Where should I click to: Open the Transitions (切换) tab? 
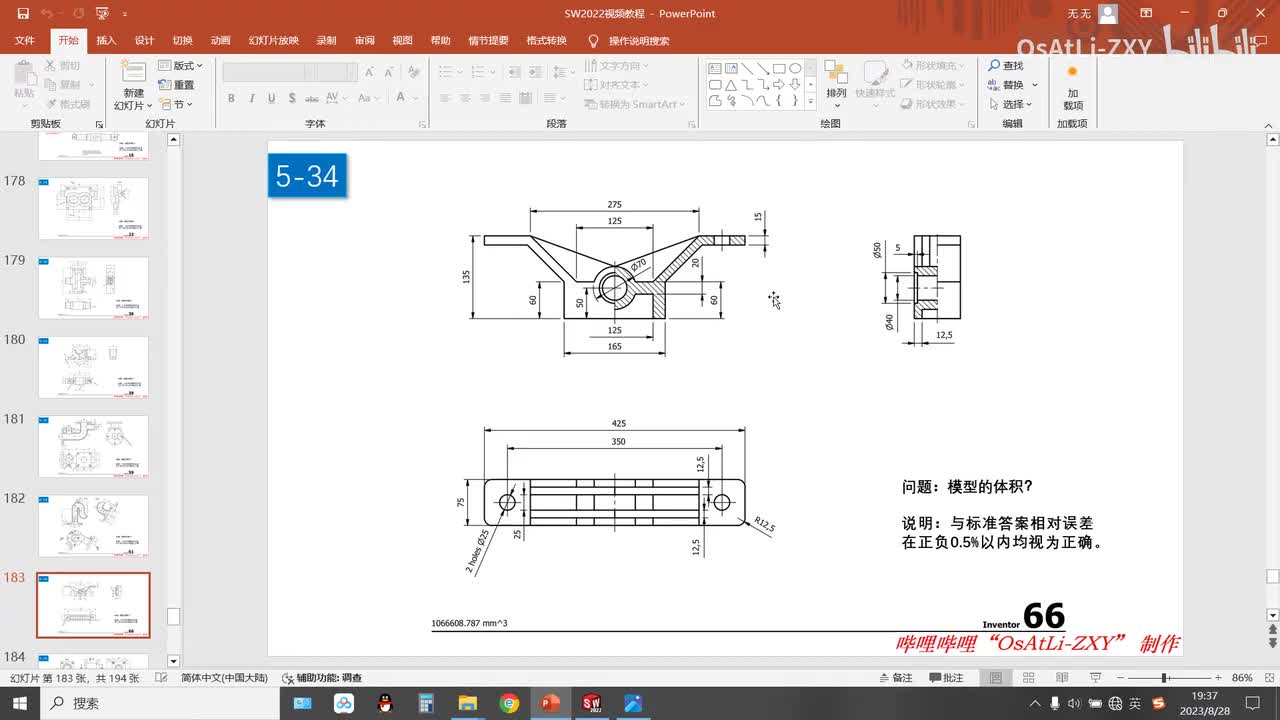tap(182, 41)
